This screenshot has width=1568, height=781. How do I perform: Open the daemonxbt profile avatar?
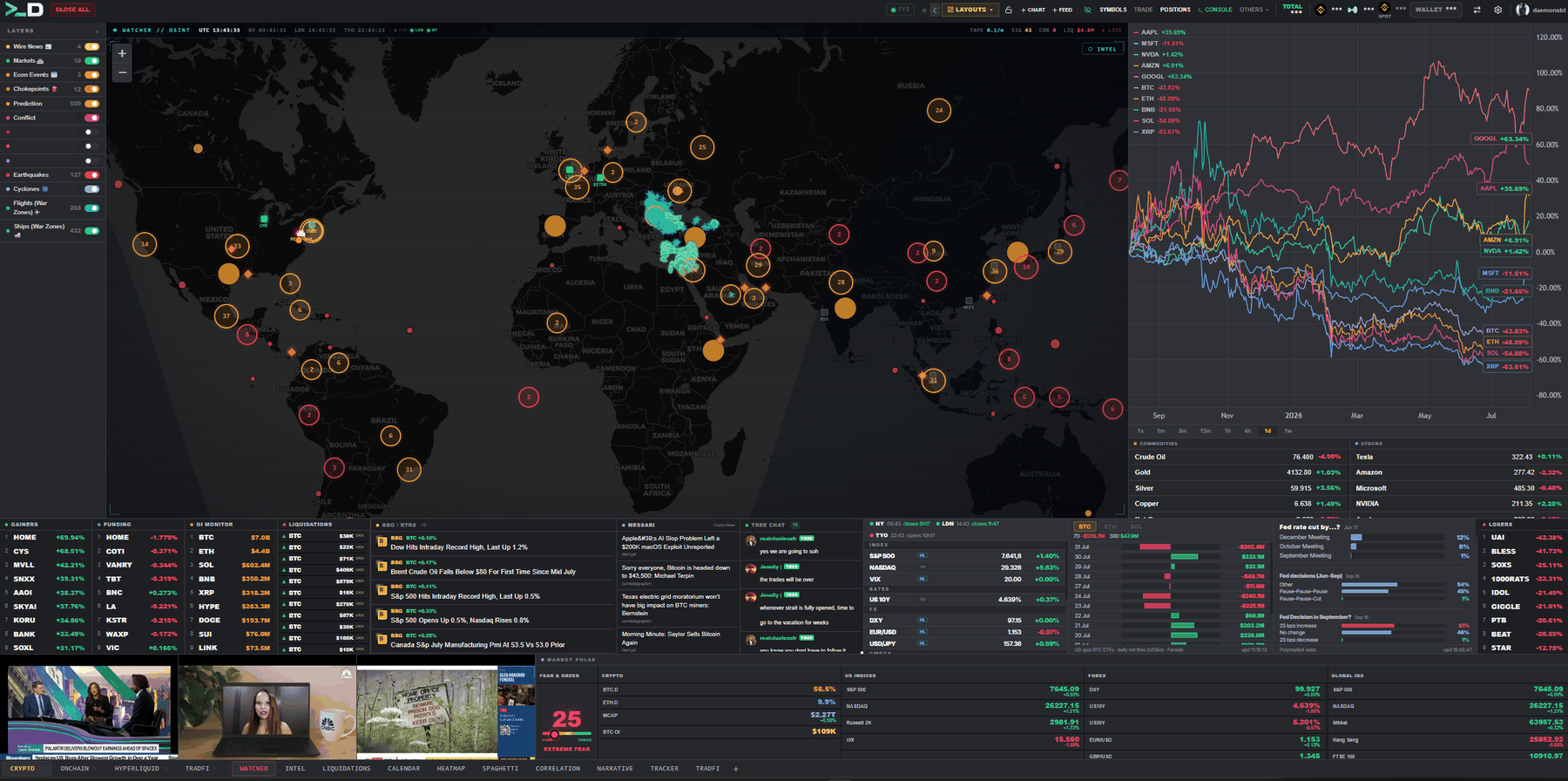(x=1523, y=10)
